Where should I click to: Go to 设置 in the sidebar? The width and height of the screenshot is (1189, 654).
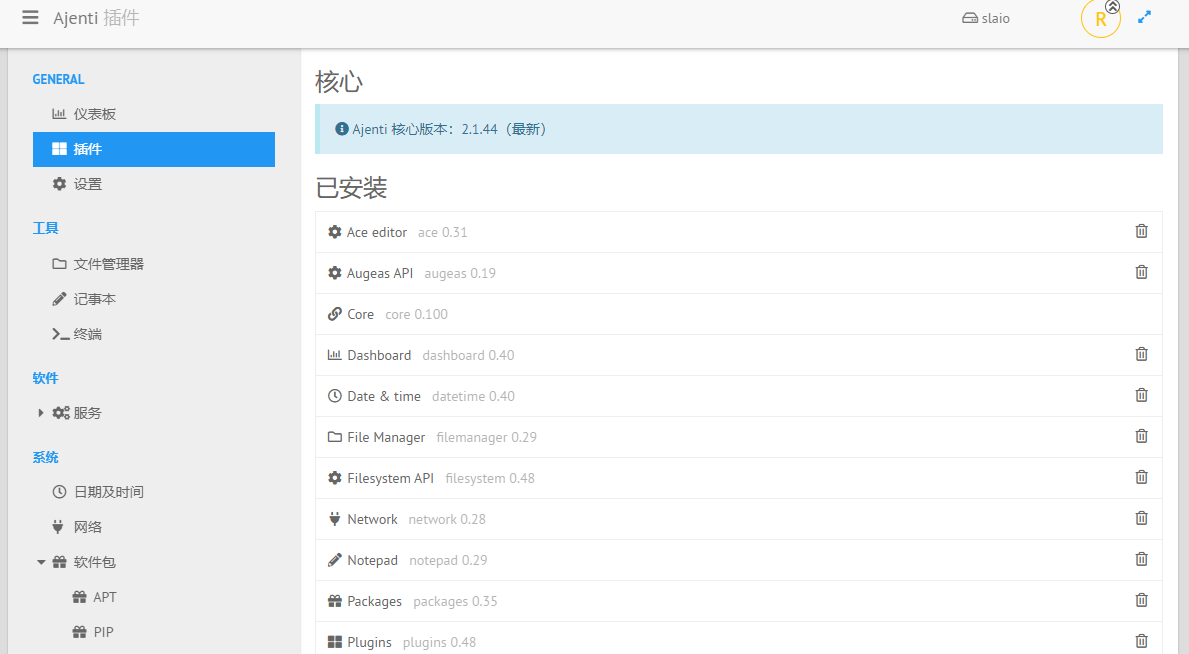87,184
